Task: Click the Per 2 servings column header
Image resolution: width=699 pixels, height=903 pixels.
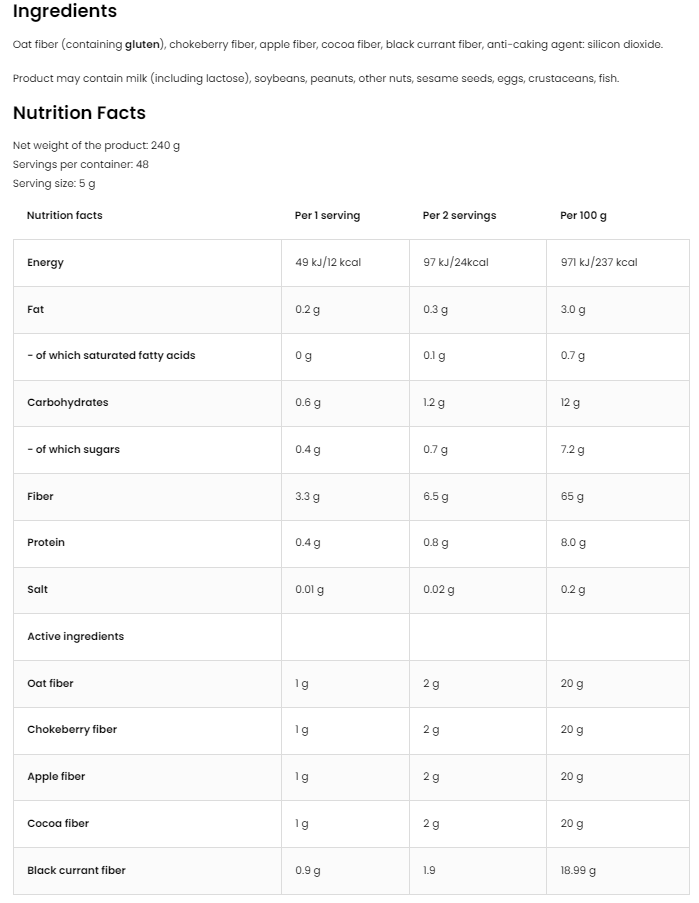Action: tap(459, 215)
